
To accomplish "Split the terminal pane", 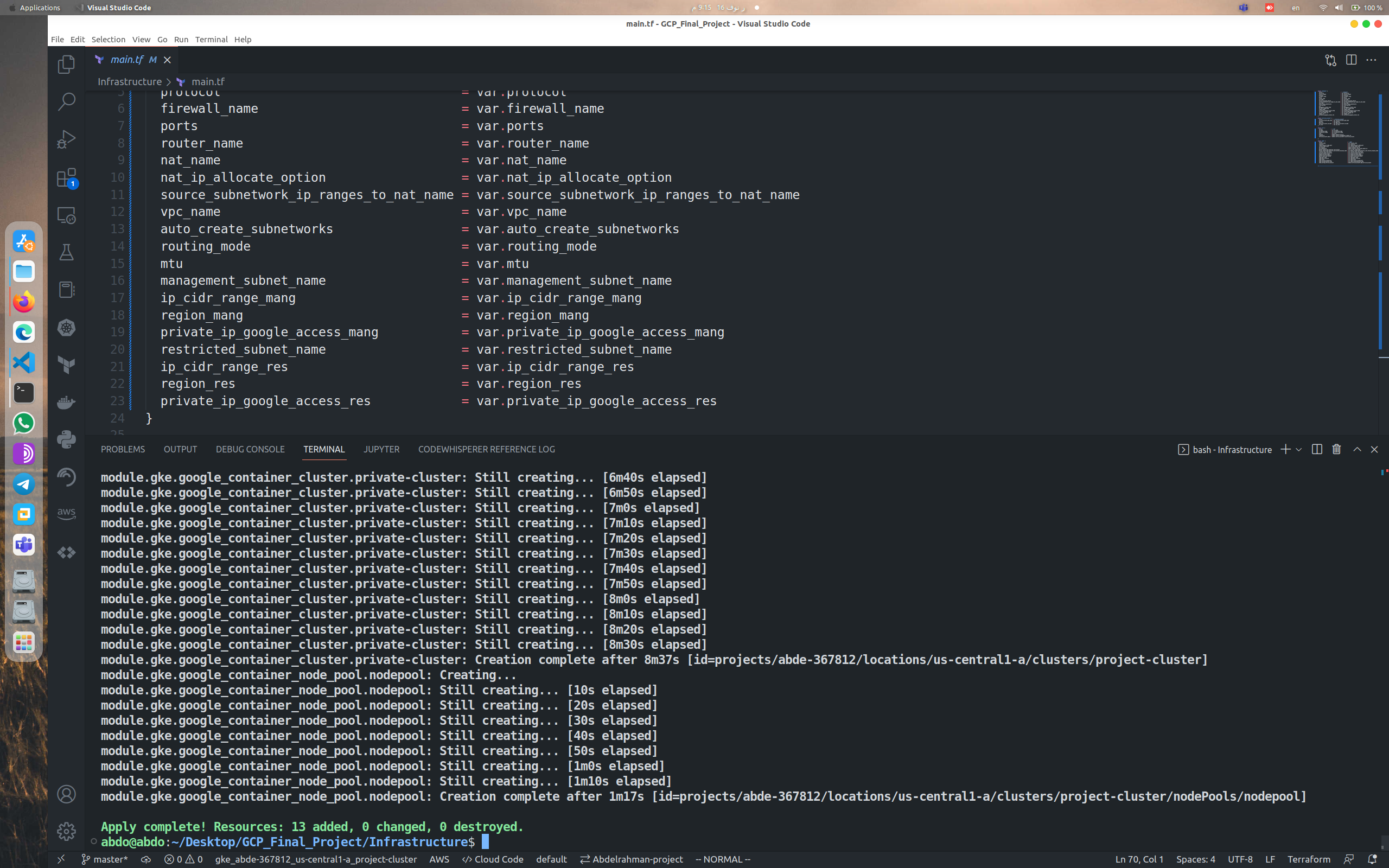I will (x=1316, y=450).
